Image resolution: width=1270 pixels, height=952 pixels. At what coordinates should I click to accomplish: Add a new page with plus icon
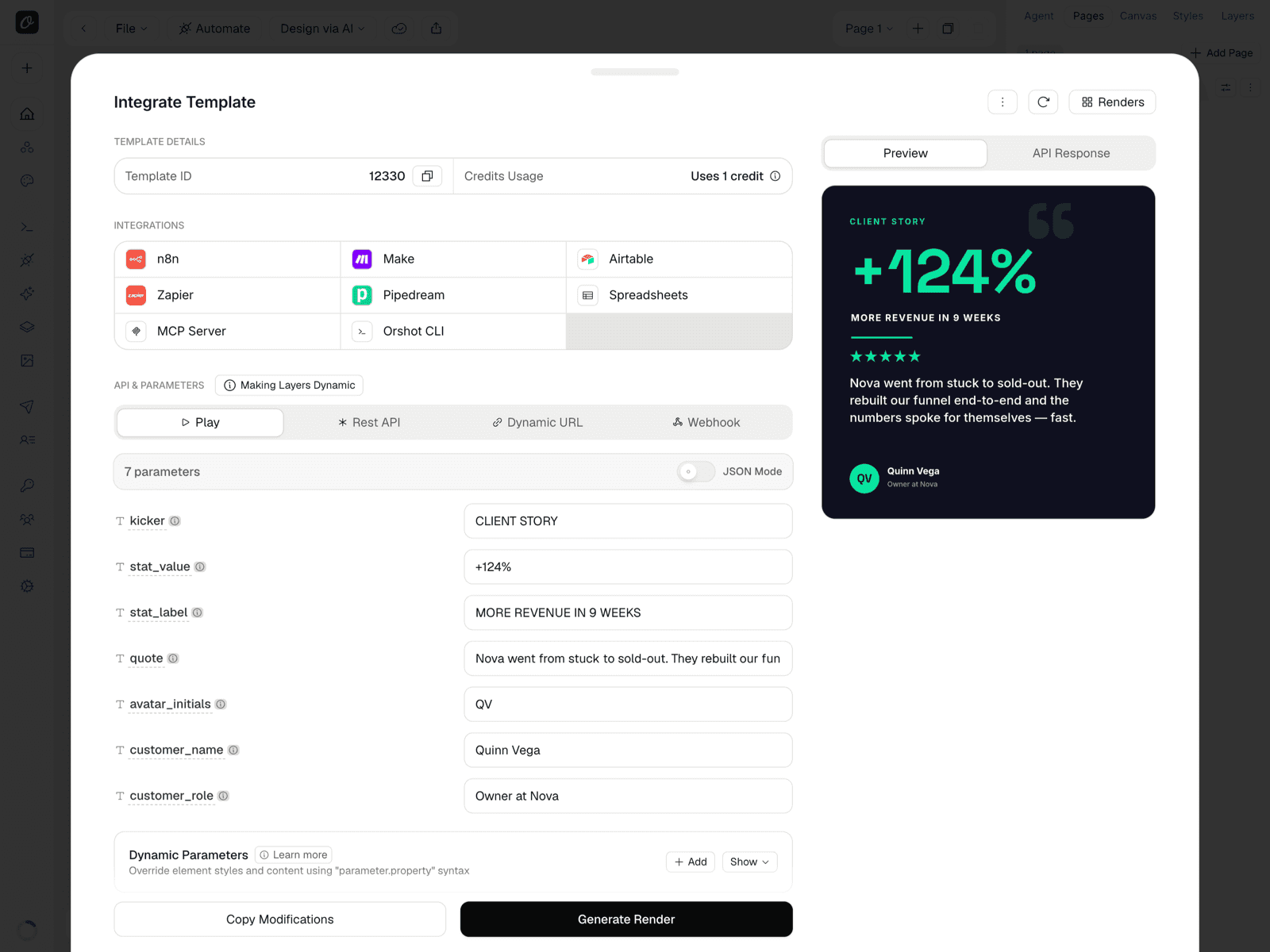(x=918, y=29)
